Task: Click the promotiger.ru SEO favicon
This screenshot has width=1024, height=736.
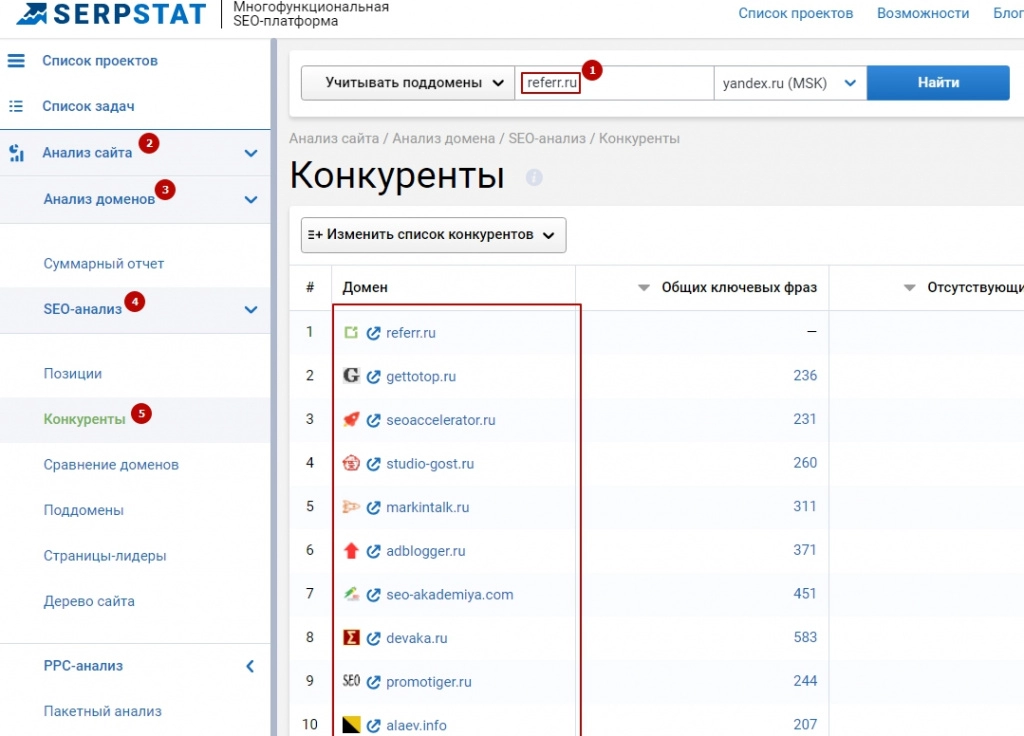Action: coord(351,681)
